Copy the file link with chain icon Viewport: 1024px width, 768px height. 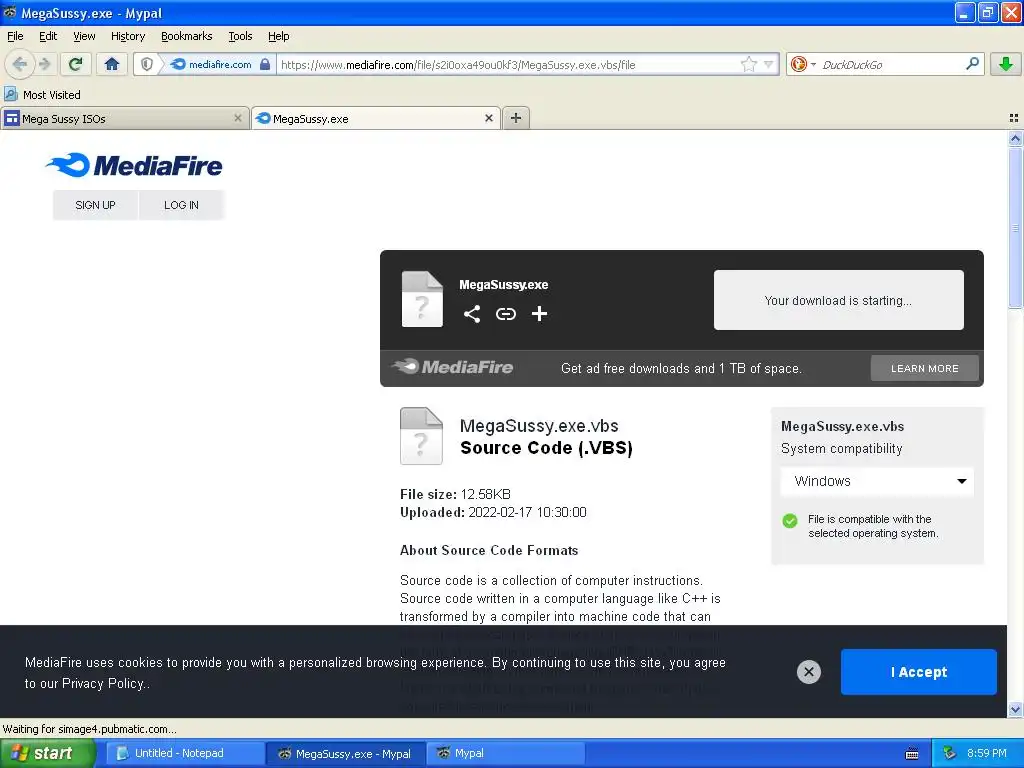click(505, 314)
